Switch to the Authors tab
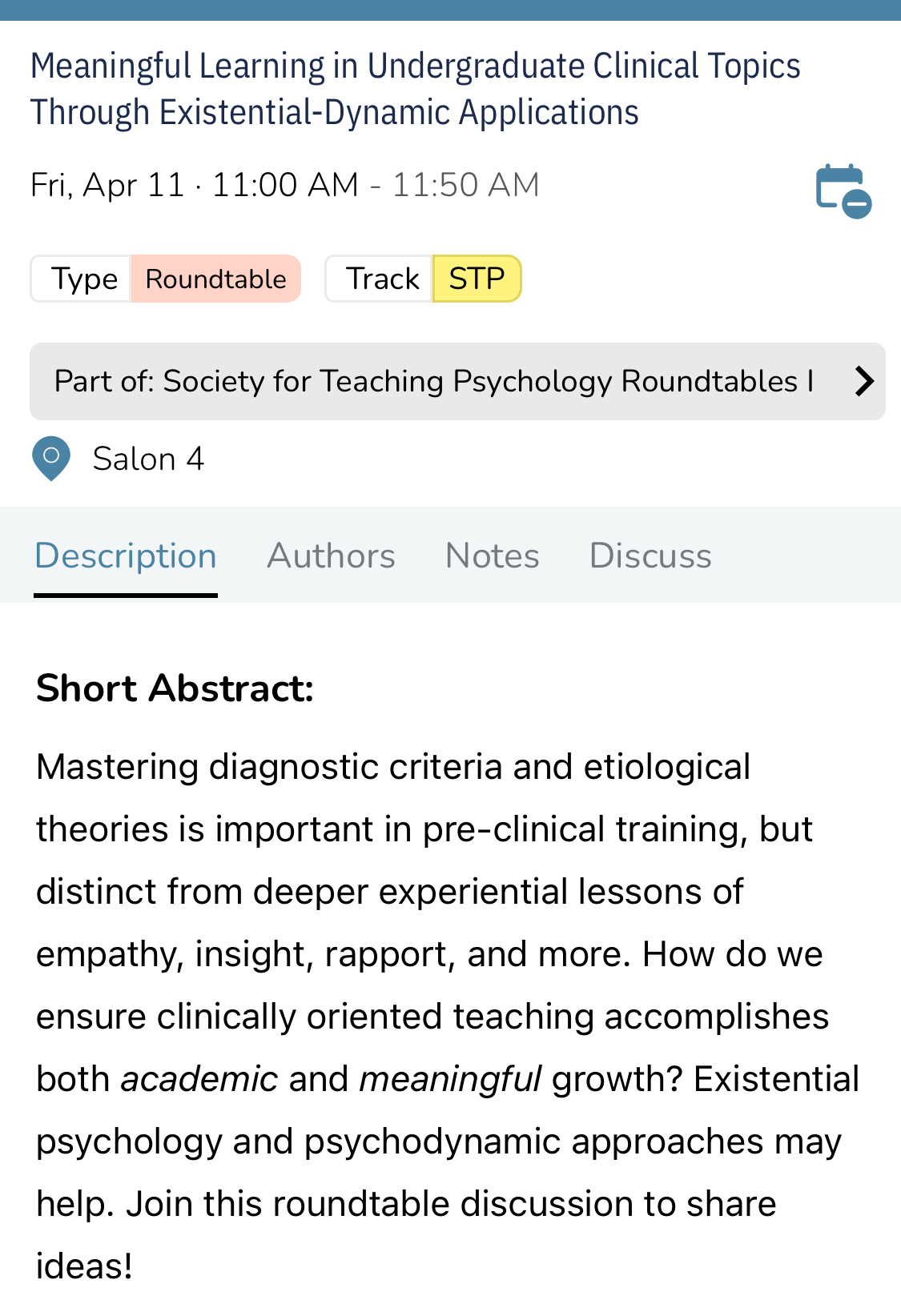 [331, 556]
